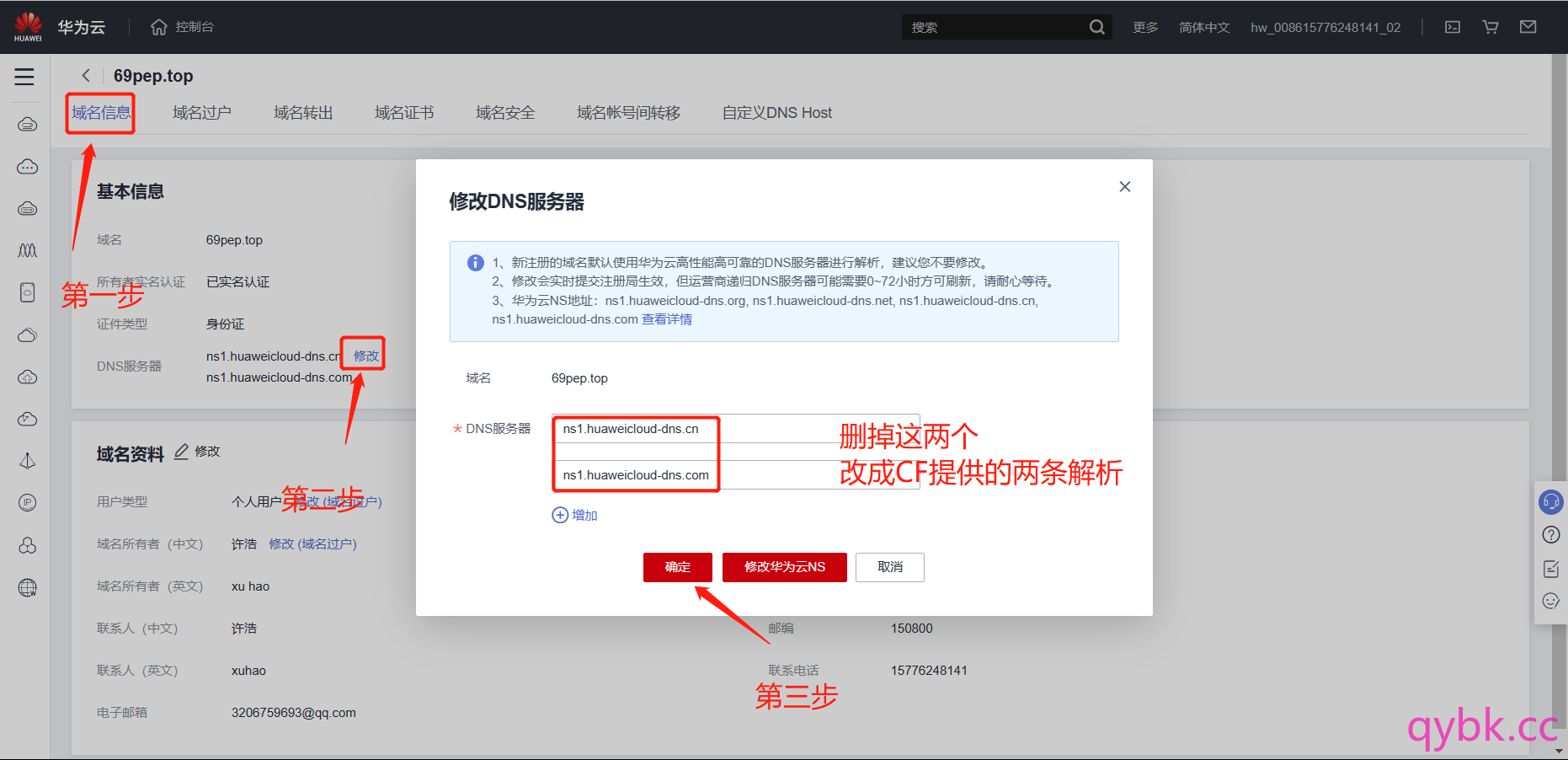Screen dimensions: 1568x760
Task: Click the plus icon to add a DNS server
Action: [x=560, y=515]
